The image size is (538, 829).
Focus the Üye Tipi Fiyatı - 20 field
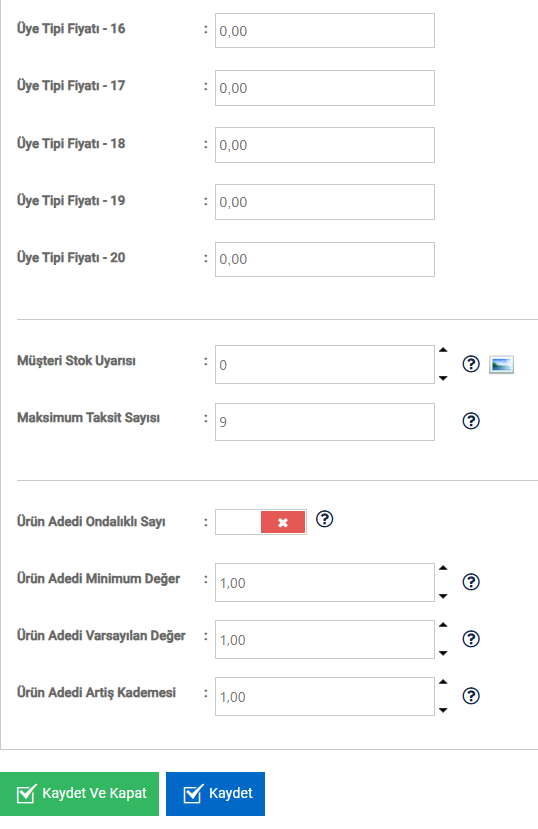[325, 260]
